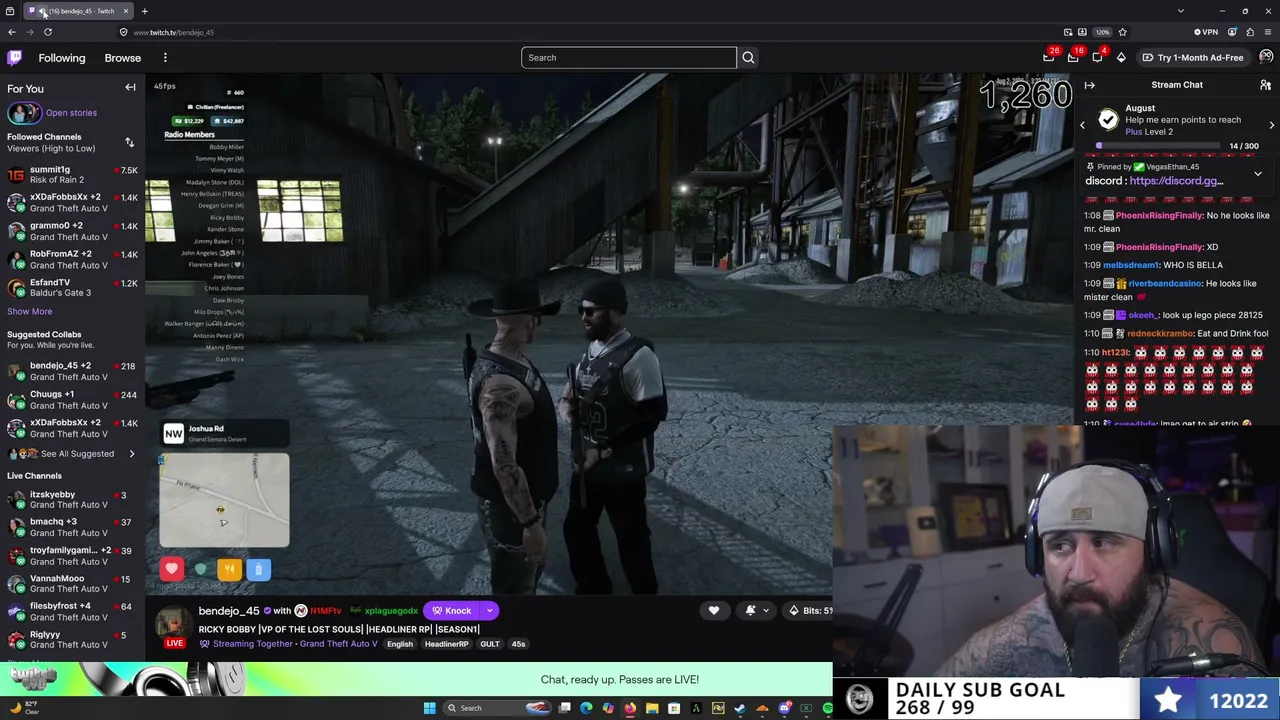This screenshot has width=1280, height=720.
Task: Open the Knock button dropdown arrow
Action: coord(489,611)
